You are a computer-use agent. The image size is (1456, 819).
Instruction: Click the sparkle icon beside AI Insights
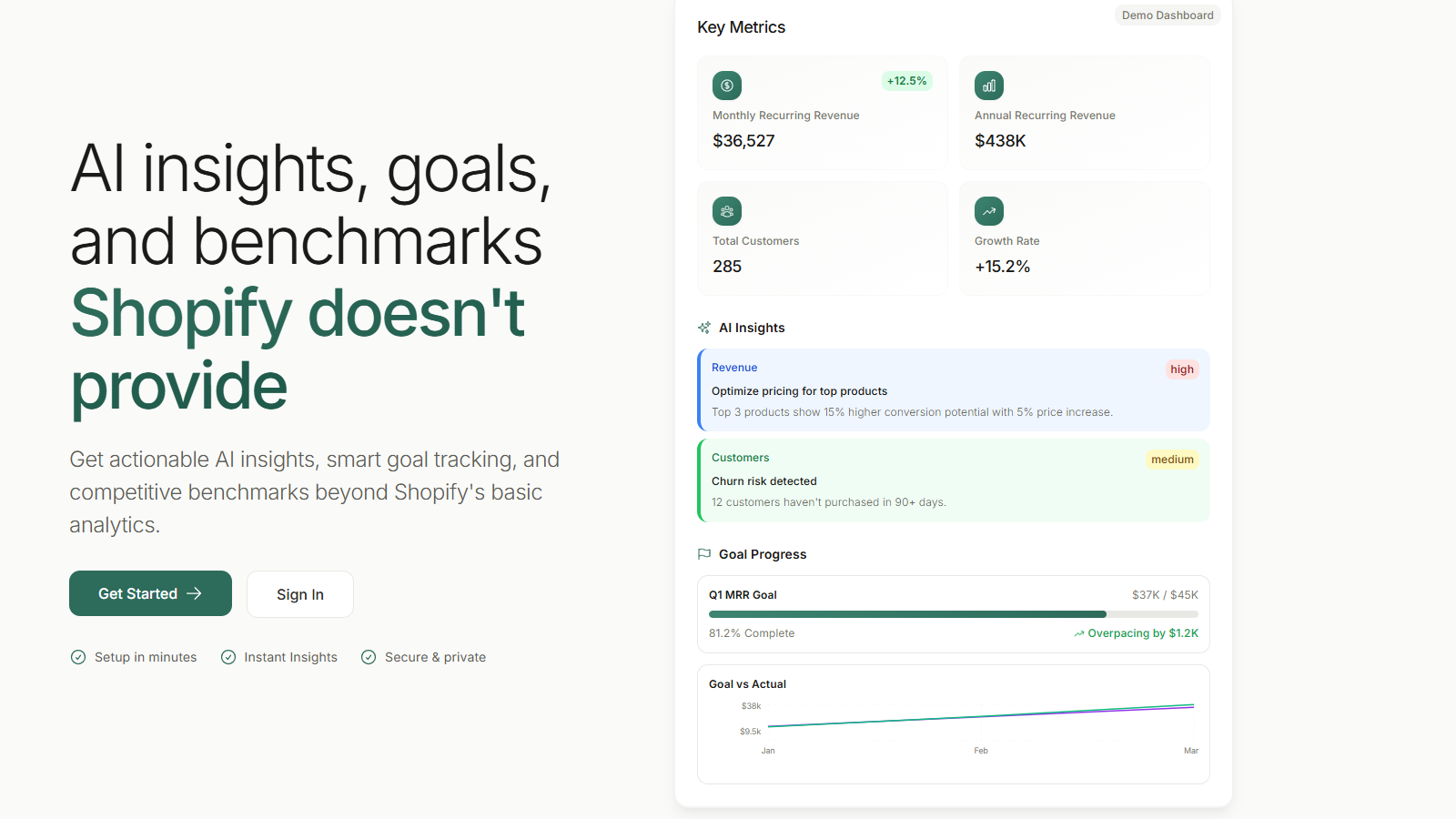point(703,328)
